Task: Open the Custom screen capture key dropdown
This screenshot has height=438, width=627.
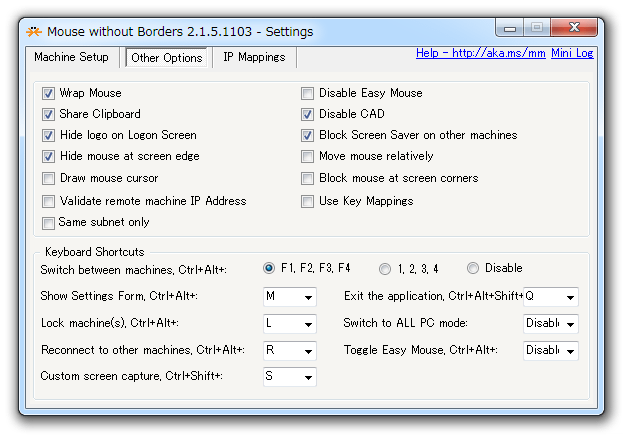Action: (x=290, y=377)
